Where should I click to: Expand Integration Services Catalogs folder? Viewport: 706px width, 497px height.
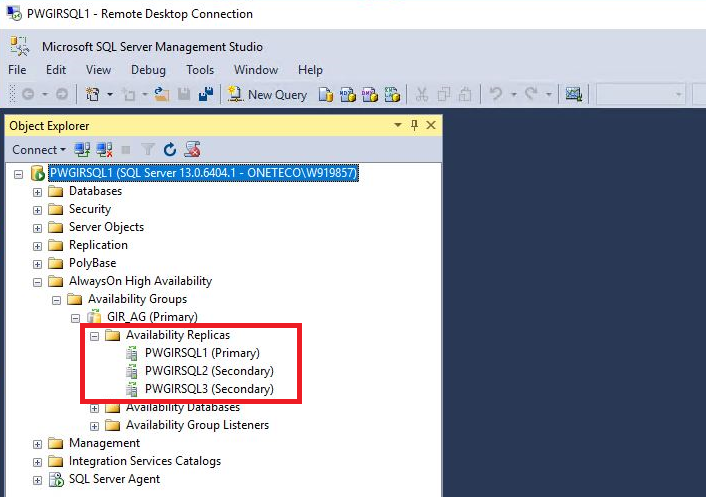pyautogui.click(x=37, y=462)
